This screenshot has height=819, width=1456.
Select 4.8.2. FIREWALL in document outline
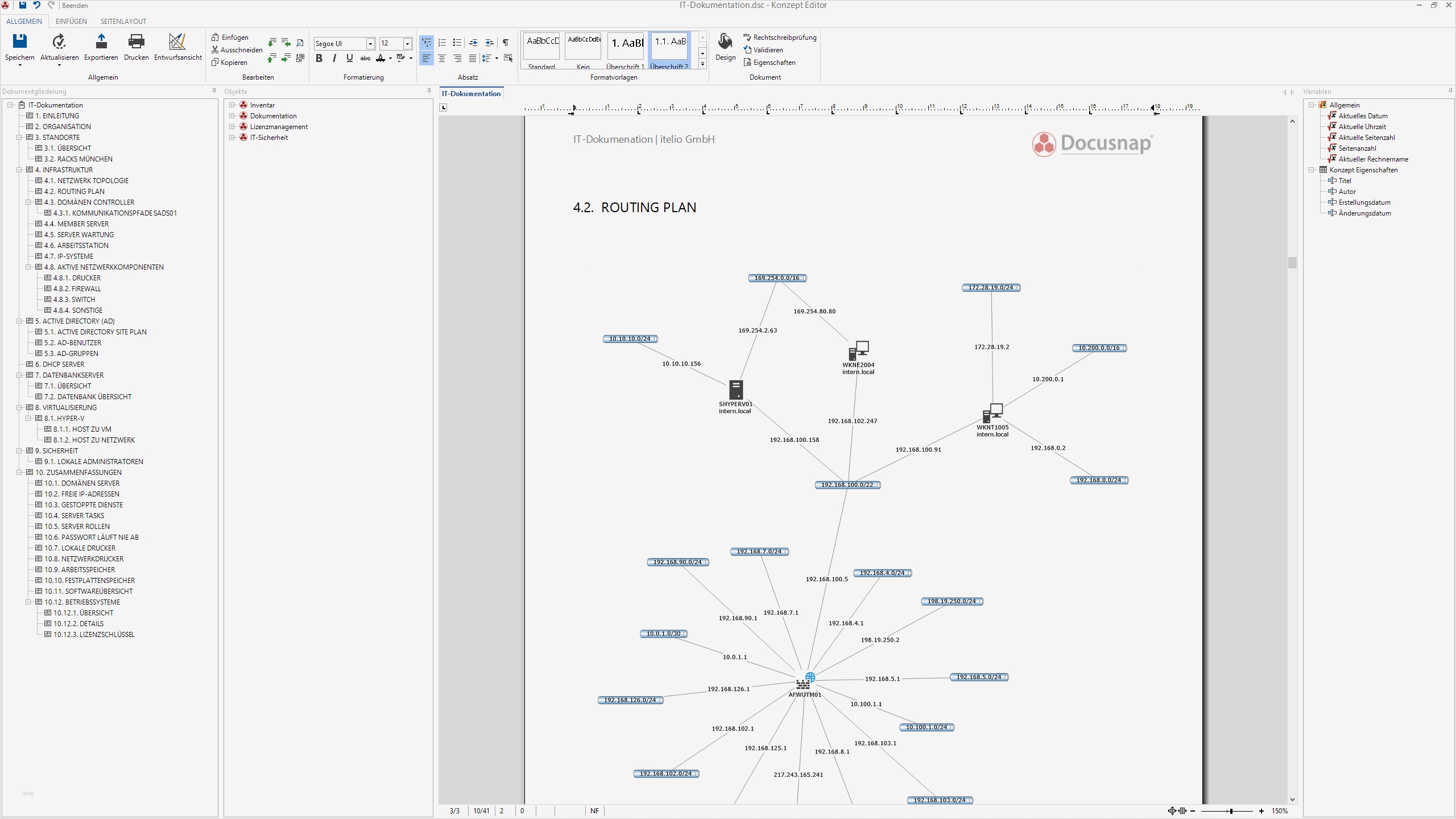77,289
